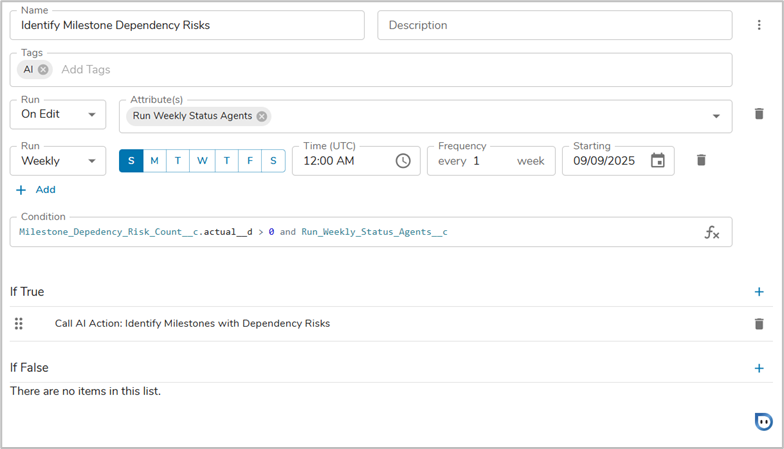Image resolution: width=784 pixels, height=449 pixels.
Task: Toggle Monday in the weekday selector
Action: point(154,161)
